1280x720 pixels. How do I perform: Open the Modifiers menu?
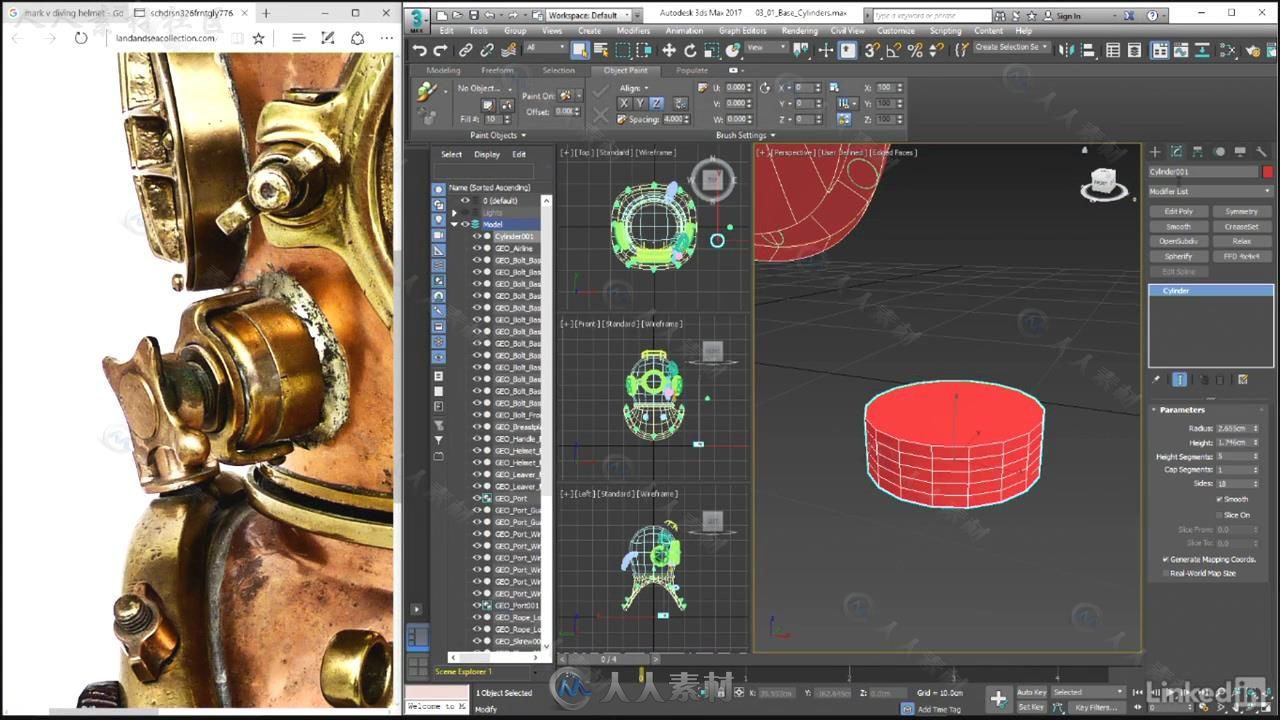(632, 31)
